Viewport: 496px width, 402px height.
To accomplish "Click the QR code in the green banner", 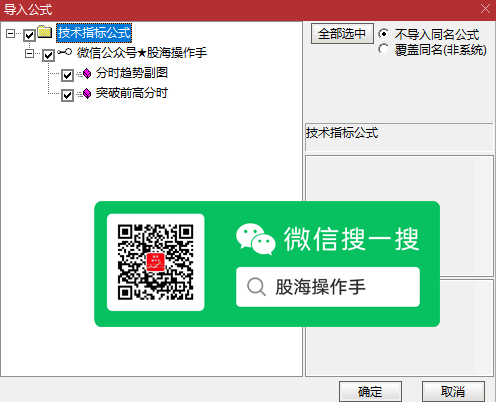I will coord(156,262).
